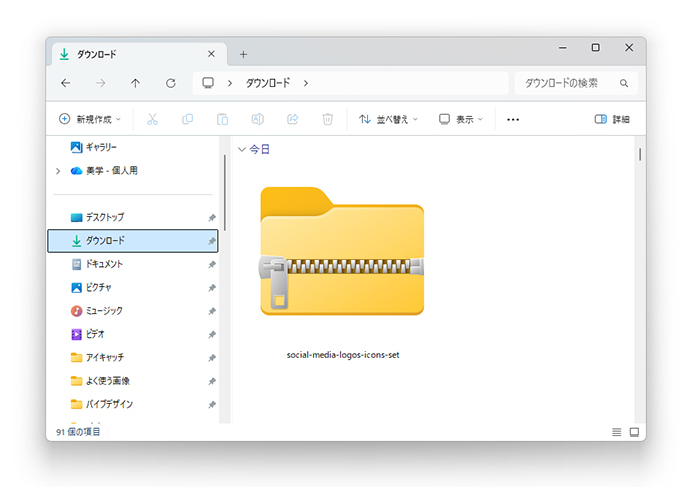
Task: Click pin icon beside アイキャッチ
Action: (x=212, y=358)
